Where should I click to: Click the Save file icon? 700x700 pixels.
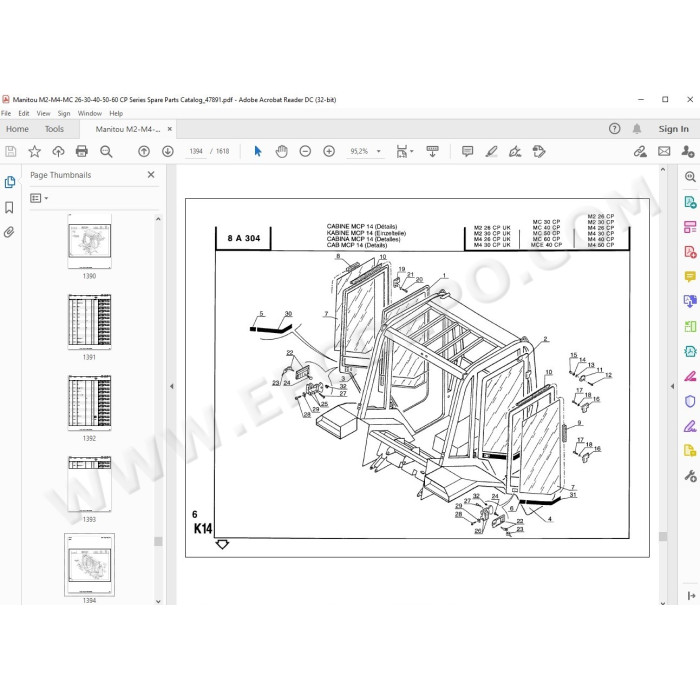pos(11,152)
